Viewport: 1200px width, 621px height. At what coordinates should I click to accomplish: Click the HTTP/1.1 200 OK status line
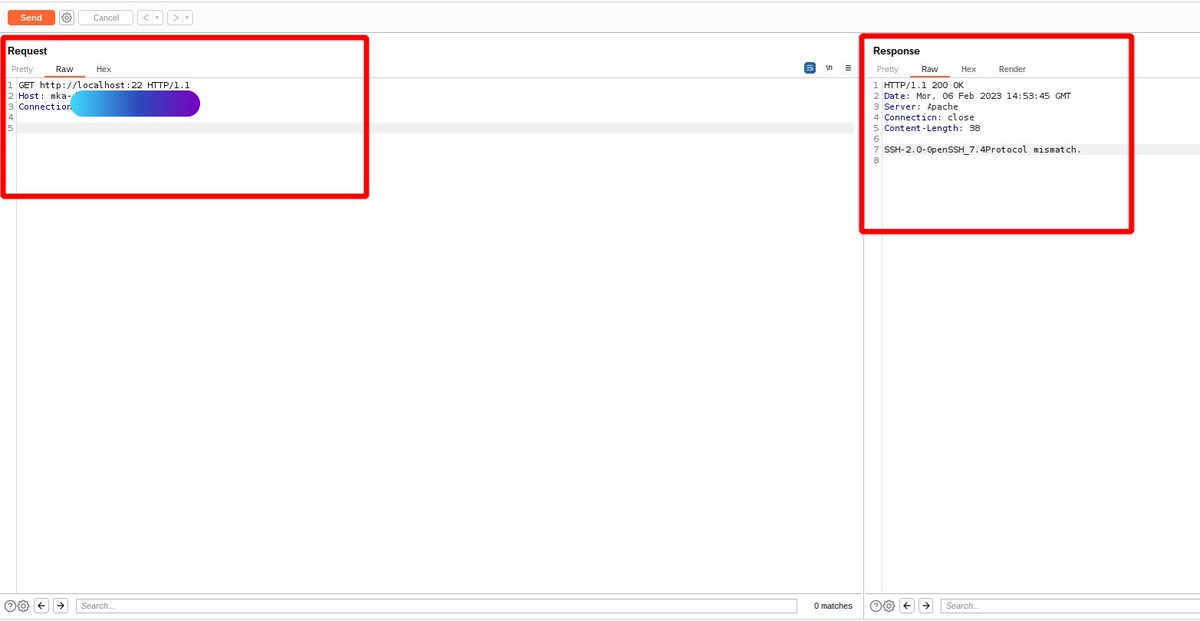click(x=924, y=85)
